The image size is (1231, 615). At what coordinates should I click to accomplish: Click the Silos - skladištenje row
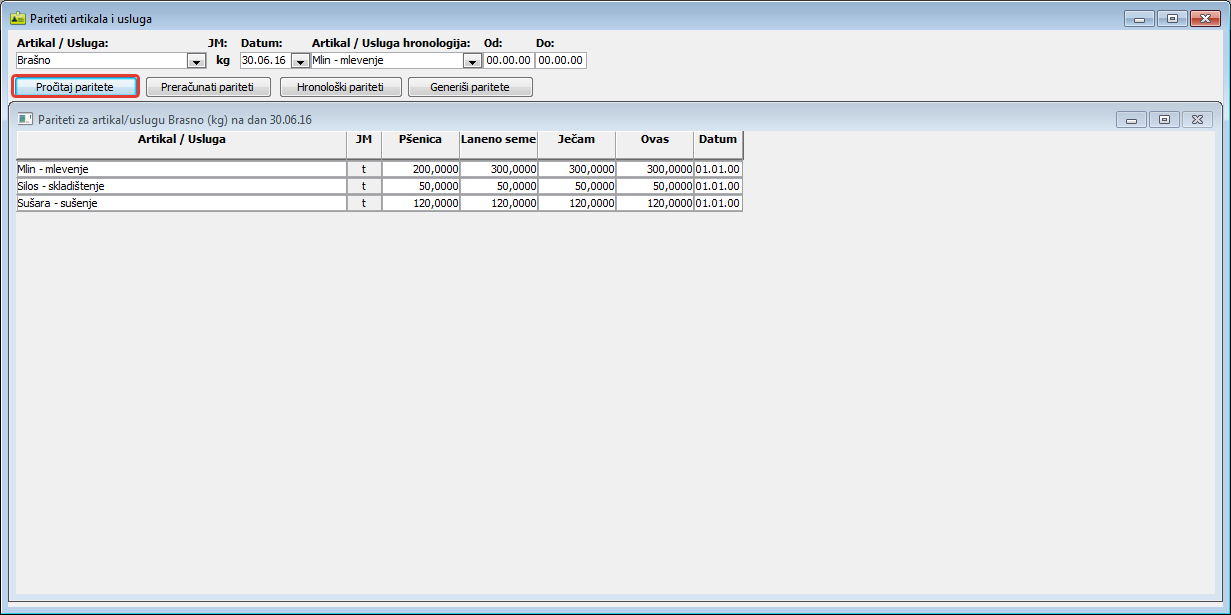180,186
